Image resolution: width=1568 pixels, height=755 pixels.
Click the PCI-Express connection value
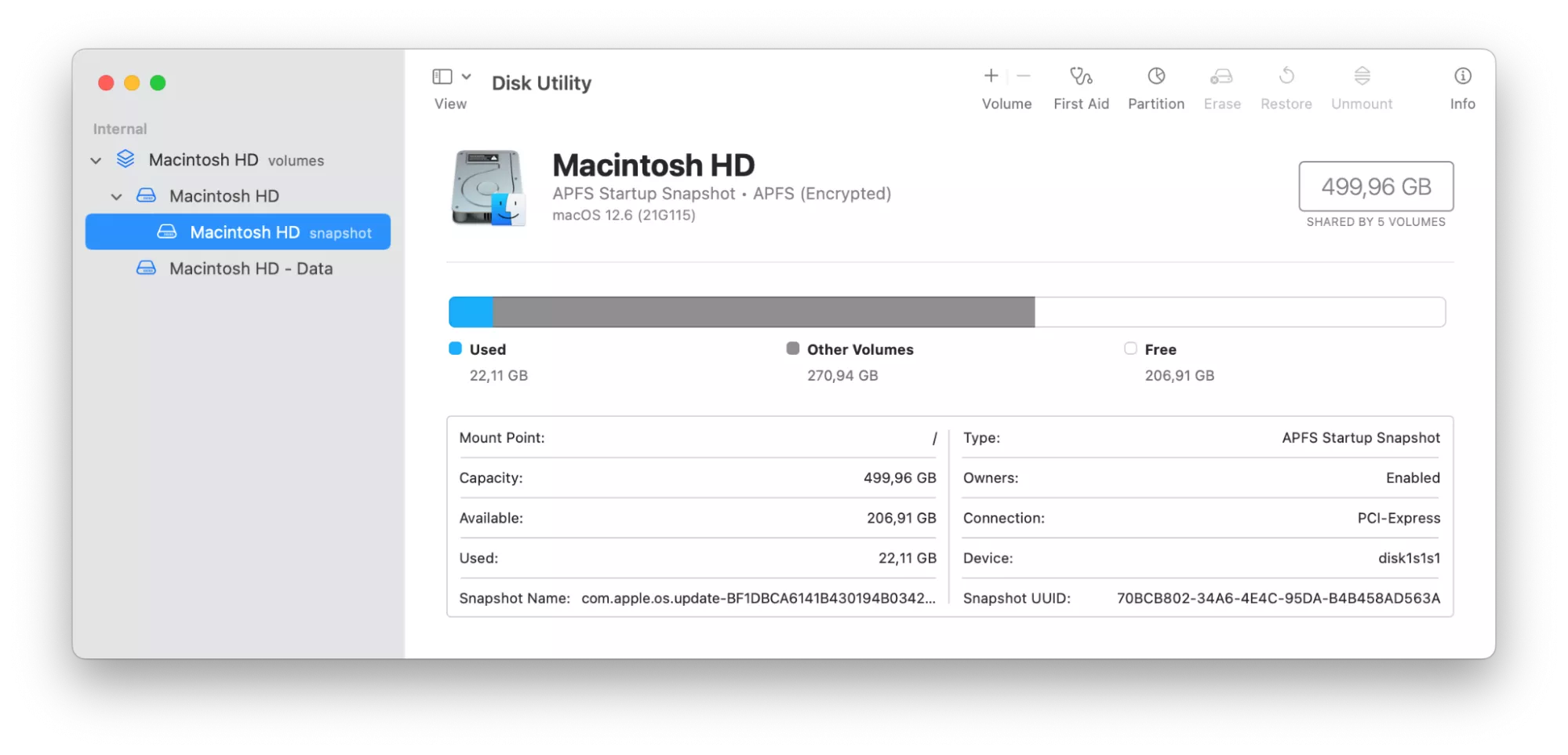(x=1399, y=518)
